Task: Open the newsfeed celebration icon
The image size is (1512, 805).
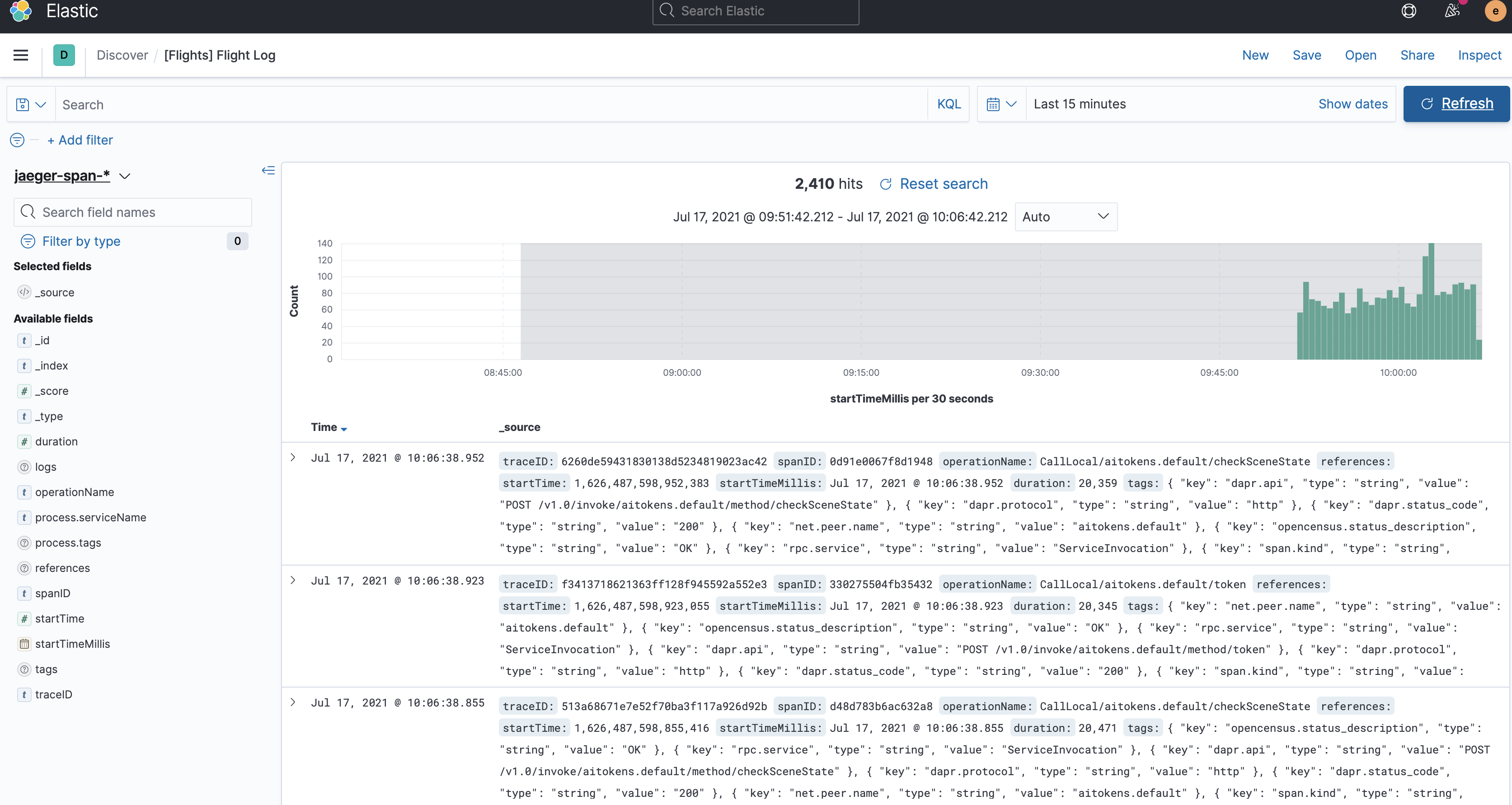Action: (1452, 11)
